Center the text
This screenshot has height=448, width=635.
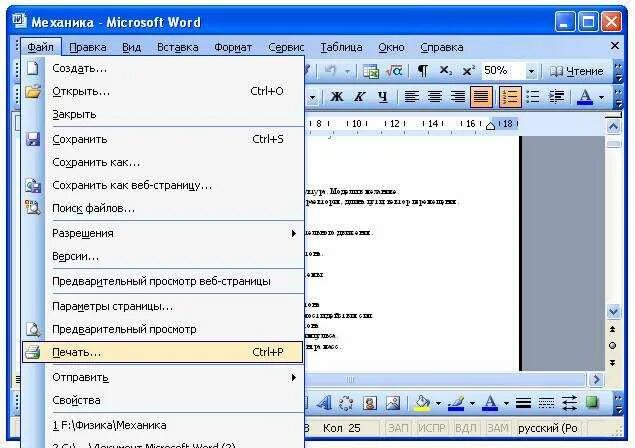(x=435, y=97)
